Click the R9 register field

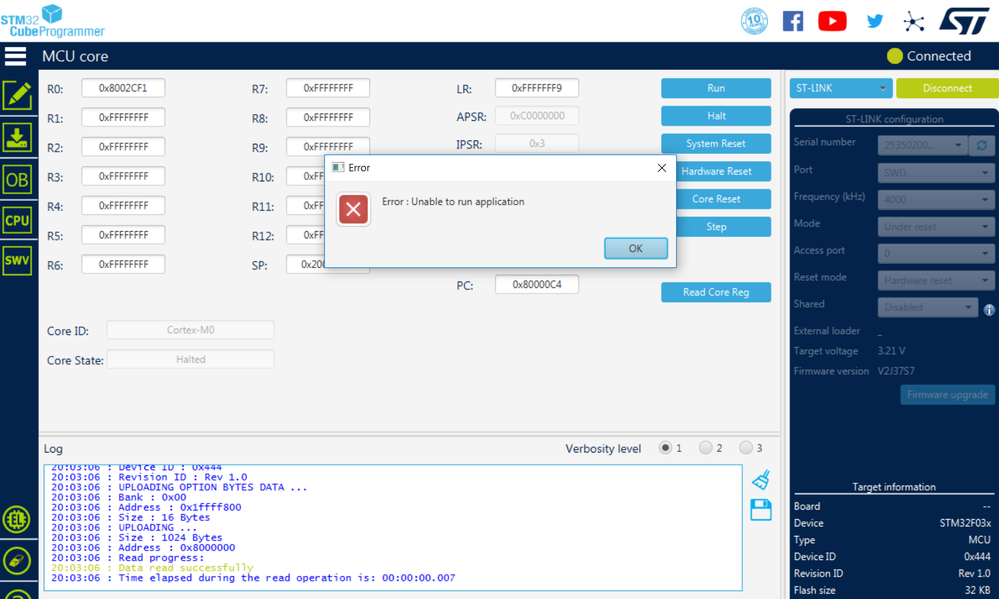tap(328, 146)
